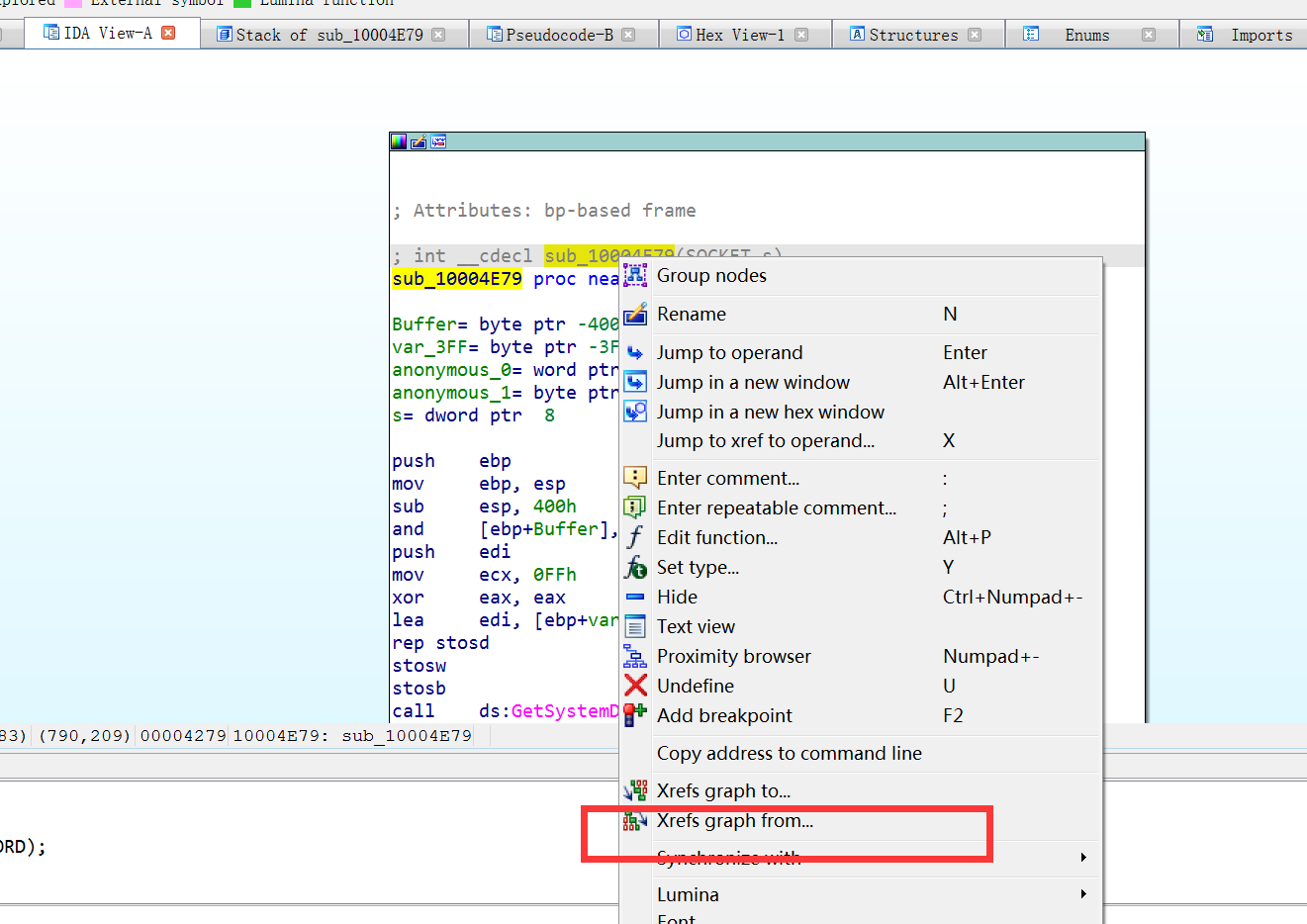Click the Enums tab icon
Screen dimensions: 1307x924
point(1031,35)
